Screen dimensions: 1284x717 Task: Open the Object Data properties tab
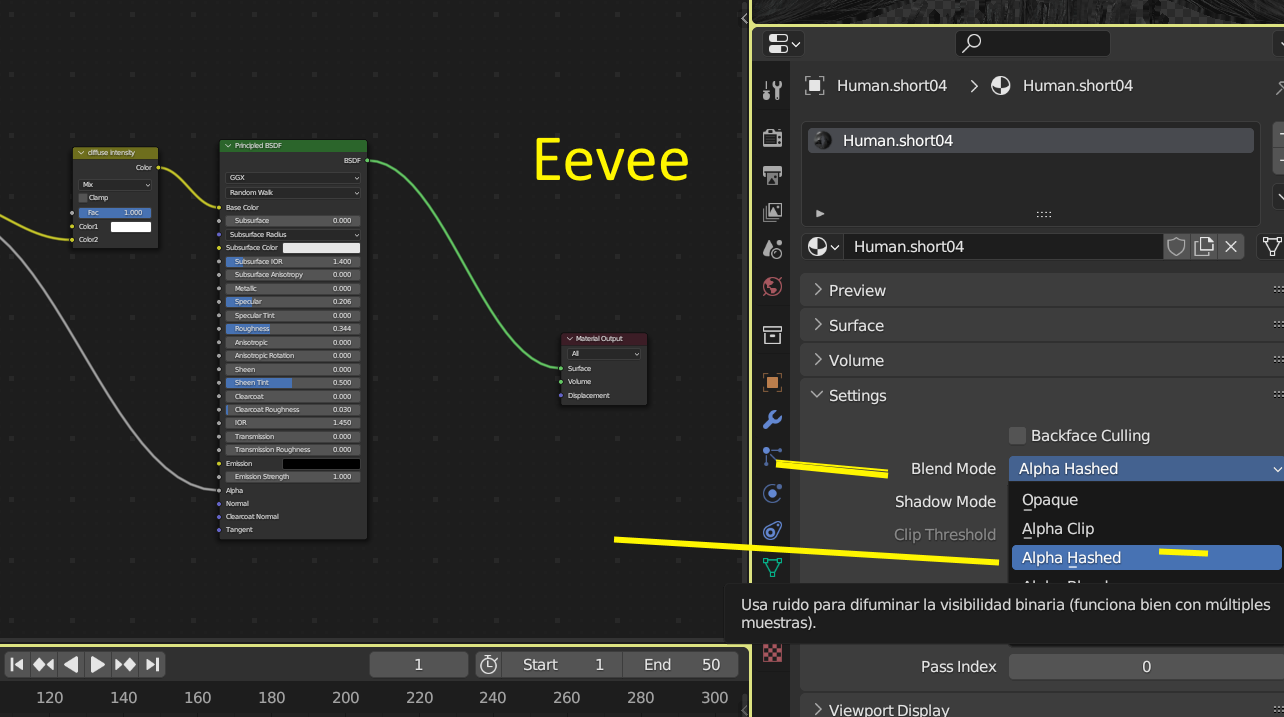click(772, 568)
